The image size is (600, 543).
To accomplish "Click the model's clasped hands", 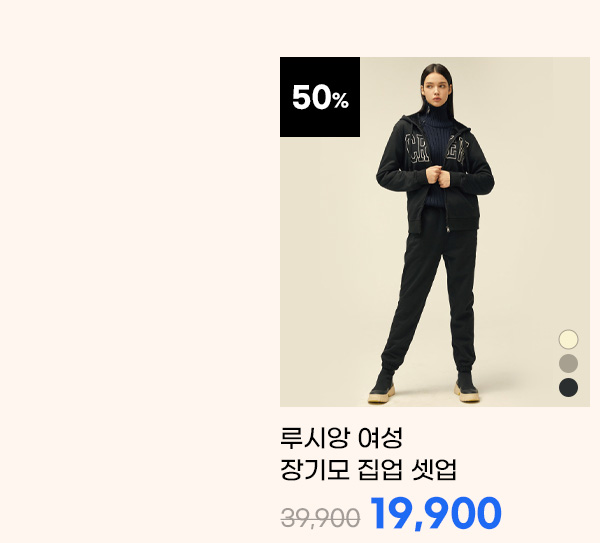I will [439, 177].
